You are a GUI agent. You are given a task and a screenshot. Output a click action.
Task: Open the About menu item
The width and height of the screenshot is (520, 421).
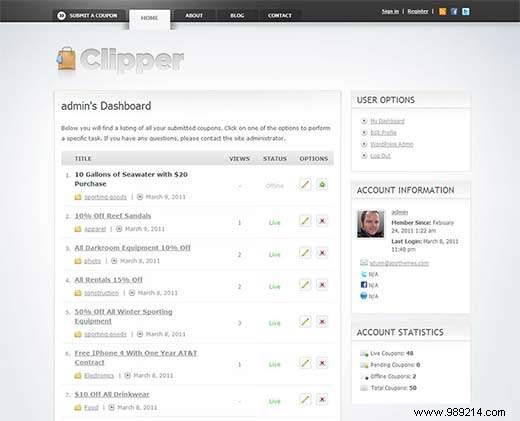(x=194, y=16)
